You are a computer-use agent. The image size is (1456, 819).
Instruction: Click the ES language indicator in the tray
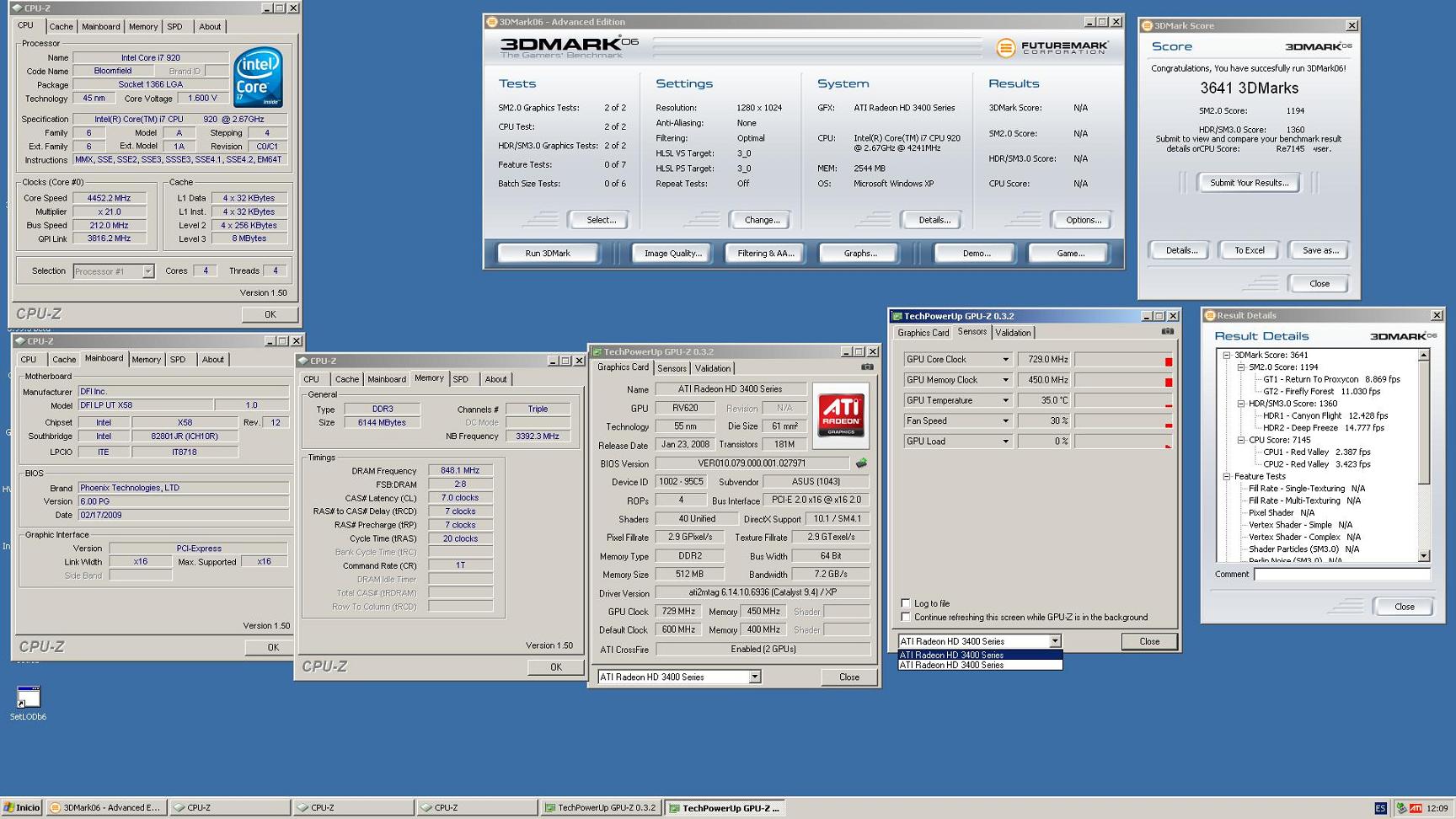tap(1380, 808)
